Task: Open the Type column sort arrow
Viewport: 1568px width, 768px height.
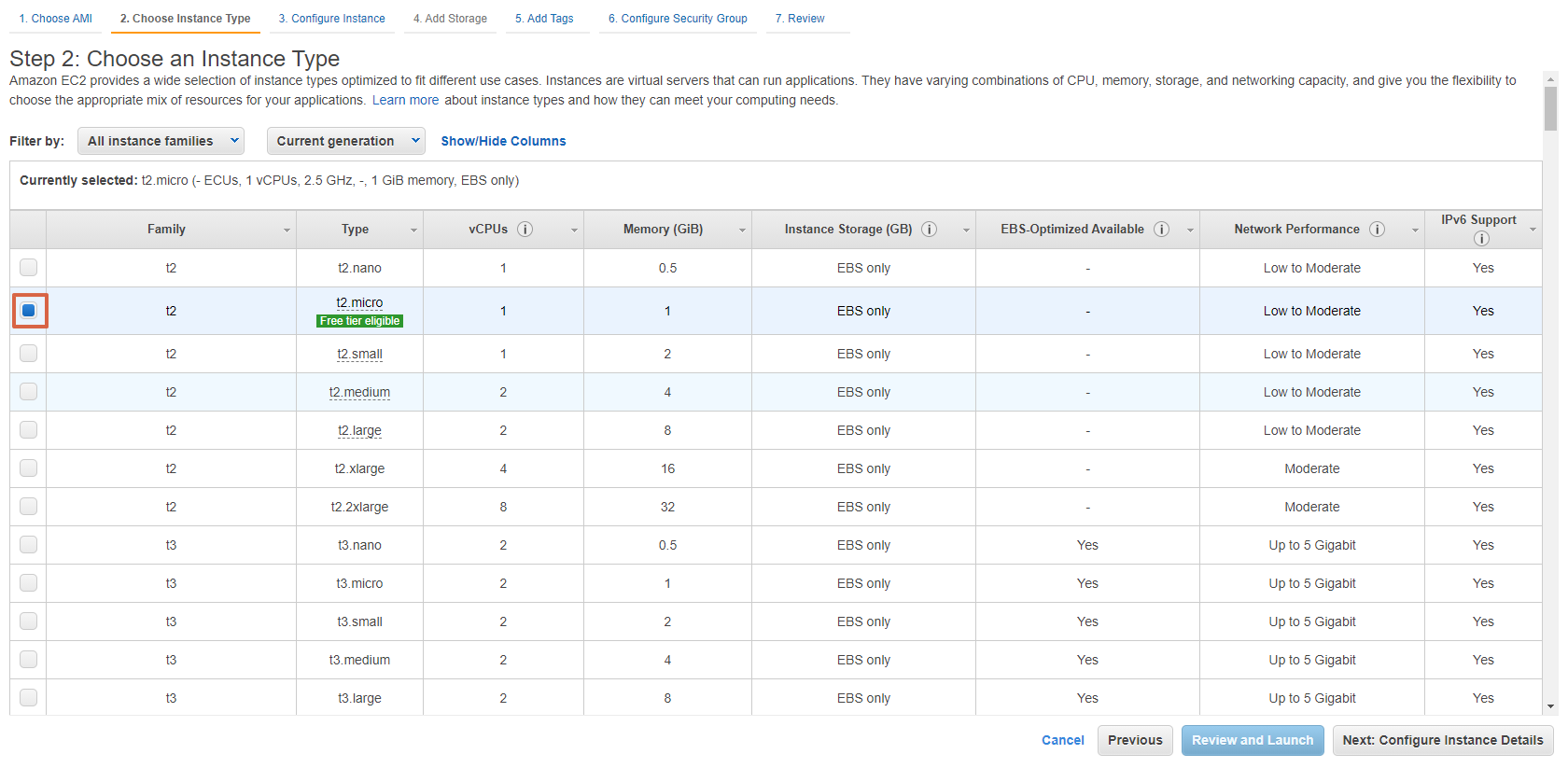Action: [x=413, y=230]
